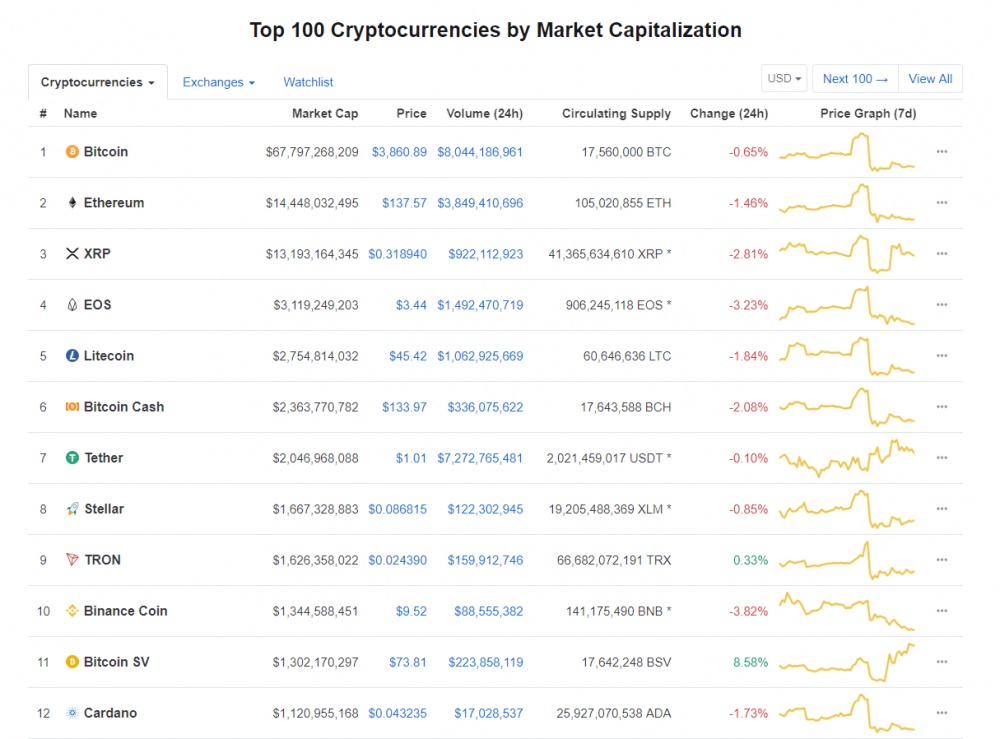Sort by Market Cap column header
This screenshot has height=739, width=1000.
click(325, 113)
